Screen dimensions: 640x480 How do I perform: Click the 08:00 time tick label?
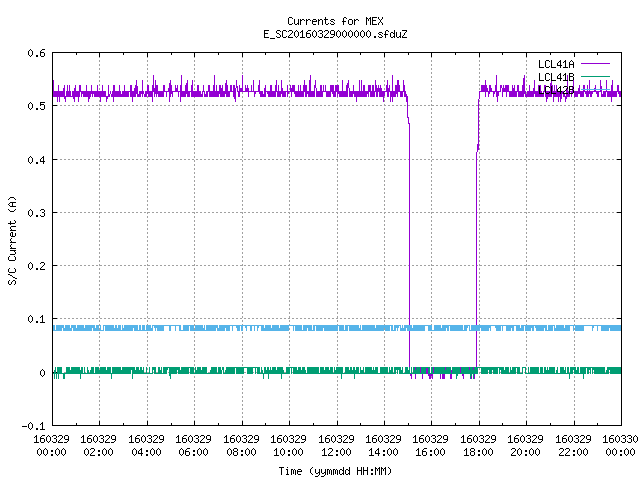(241, 453)
